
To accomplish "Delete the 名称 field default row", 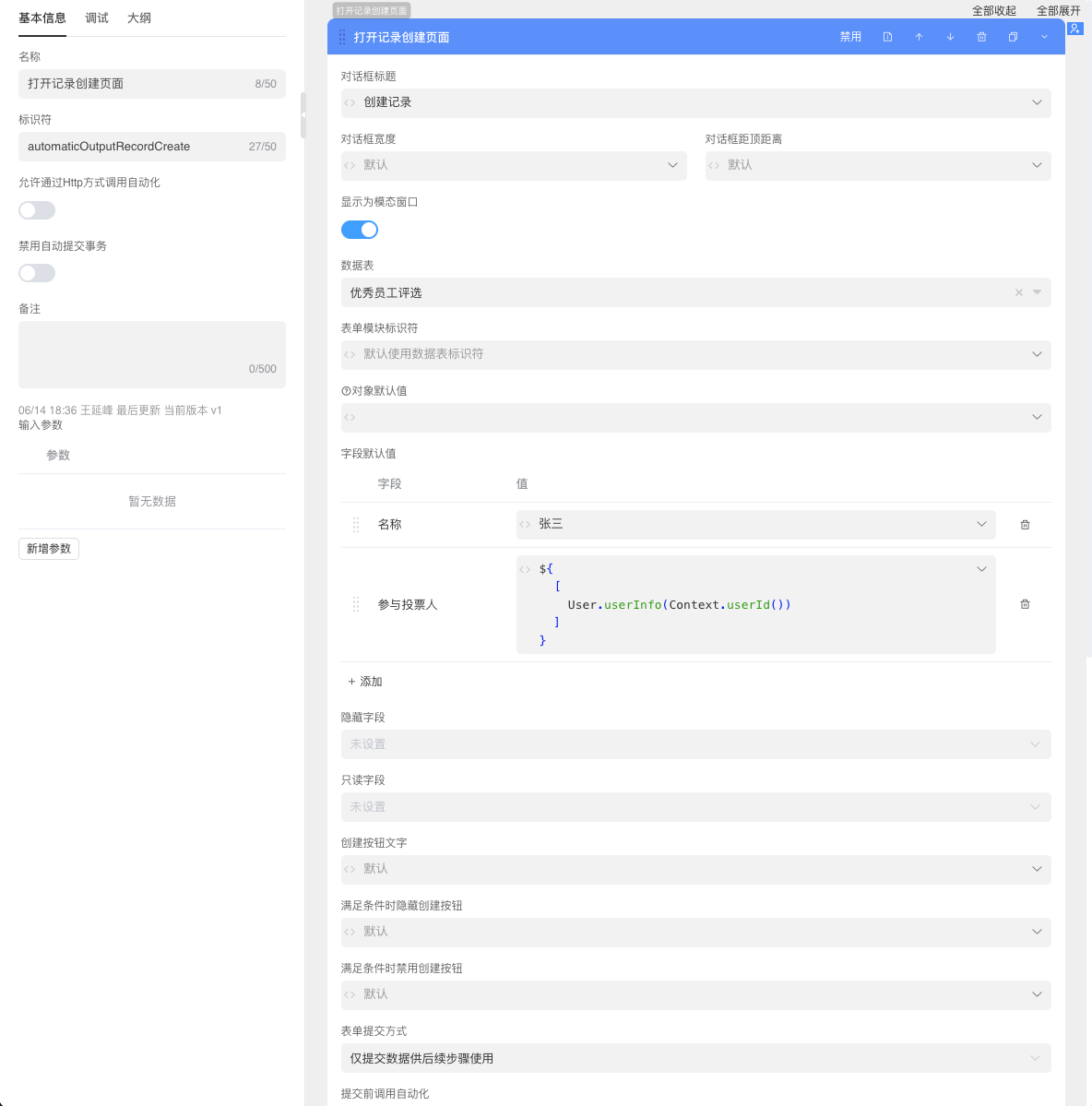I will pyautogui.click(x=1025, y=525).
